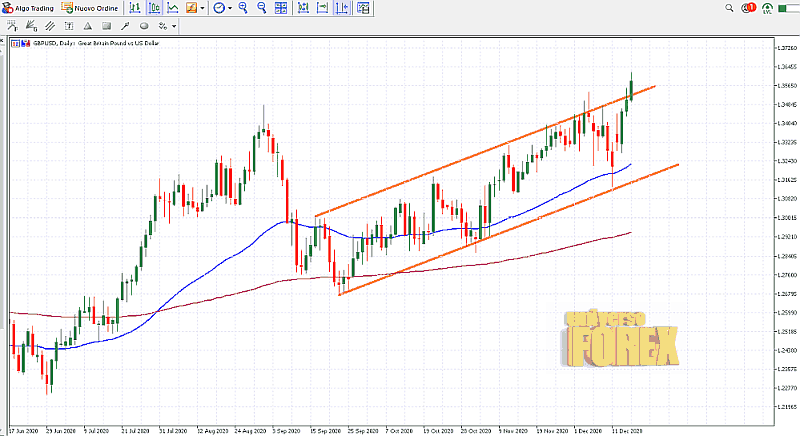Expand the drawing objects dropdown arrow
The height and width of the screenshot is (436, 800).
coord(174,25)
